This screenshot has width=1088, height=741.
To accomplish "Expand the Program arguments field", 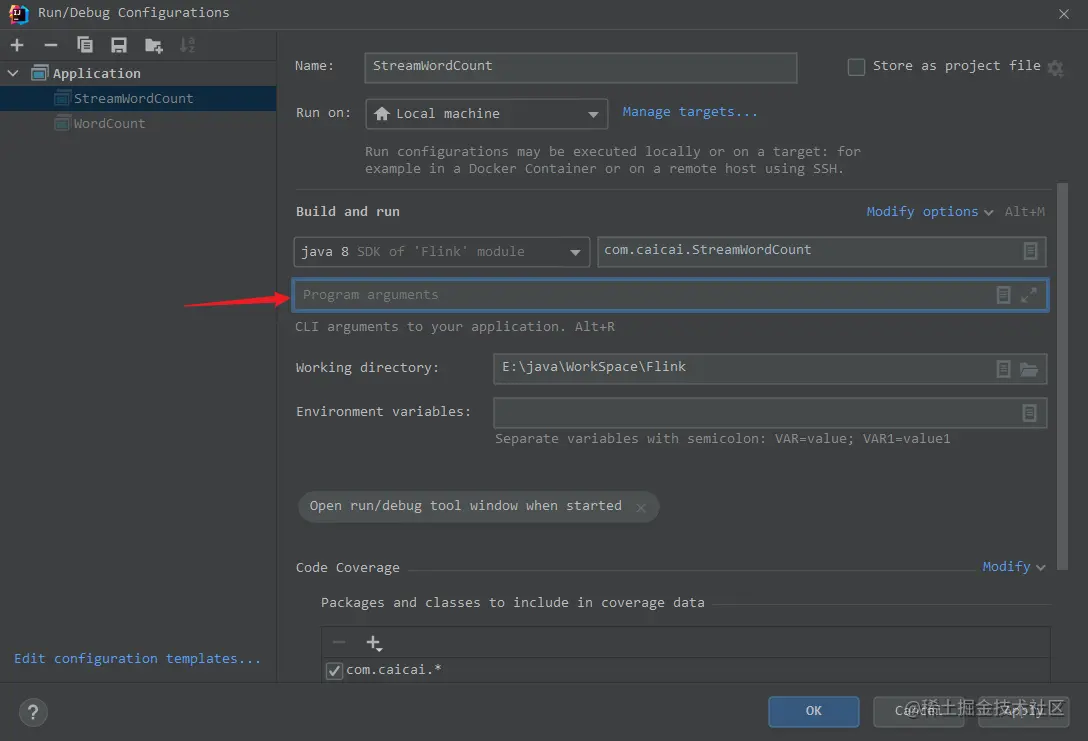I will (1029, 295).
